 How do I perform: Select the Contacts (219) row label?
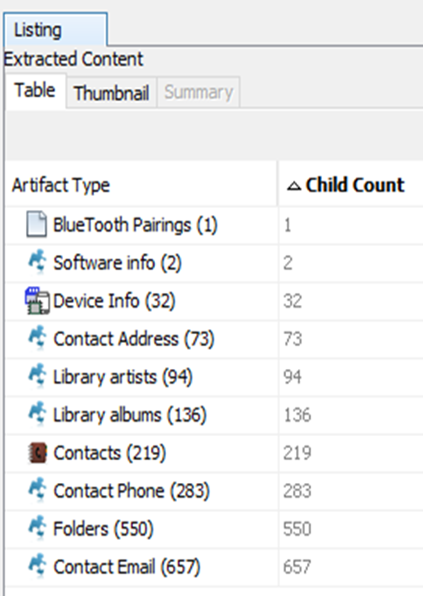click(x=109, y=453)
